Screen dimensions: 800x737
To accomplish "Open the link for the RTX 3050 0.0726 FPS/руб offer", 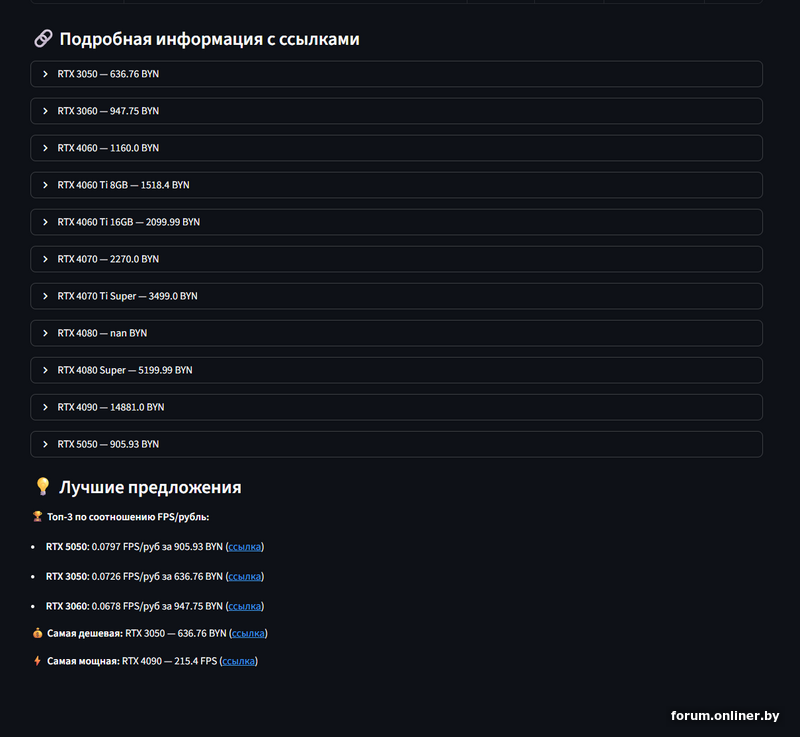I will point(244,576).
